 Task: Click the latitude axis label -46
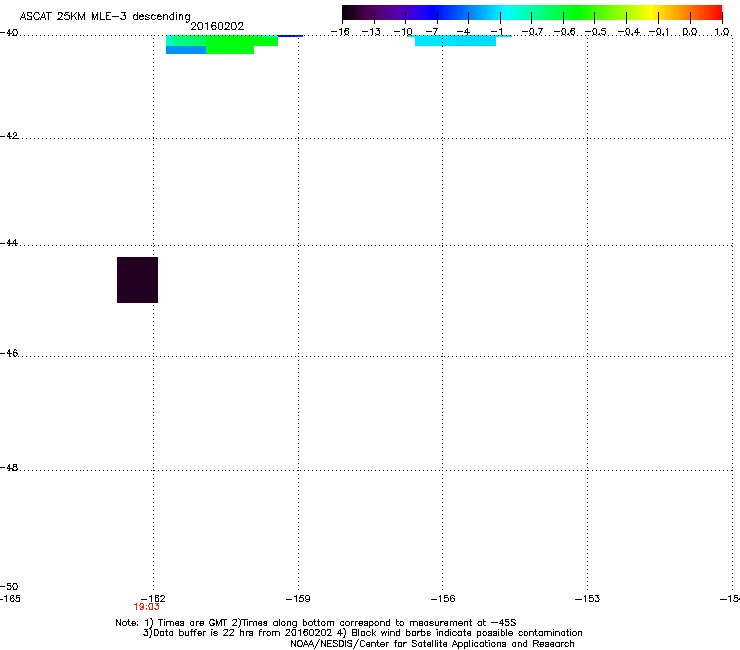(9, 353)
